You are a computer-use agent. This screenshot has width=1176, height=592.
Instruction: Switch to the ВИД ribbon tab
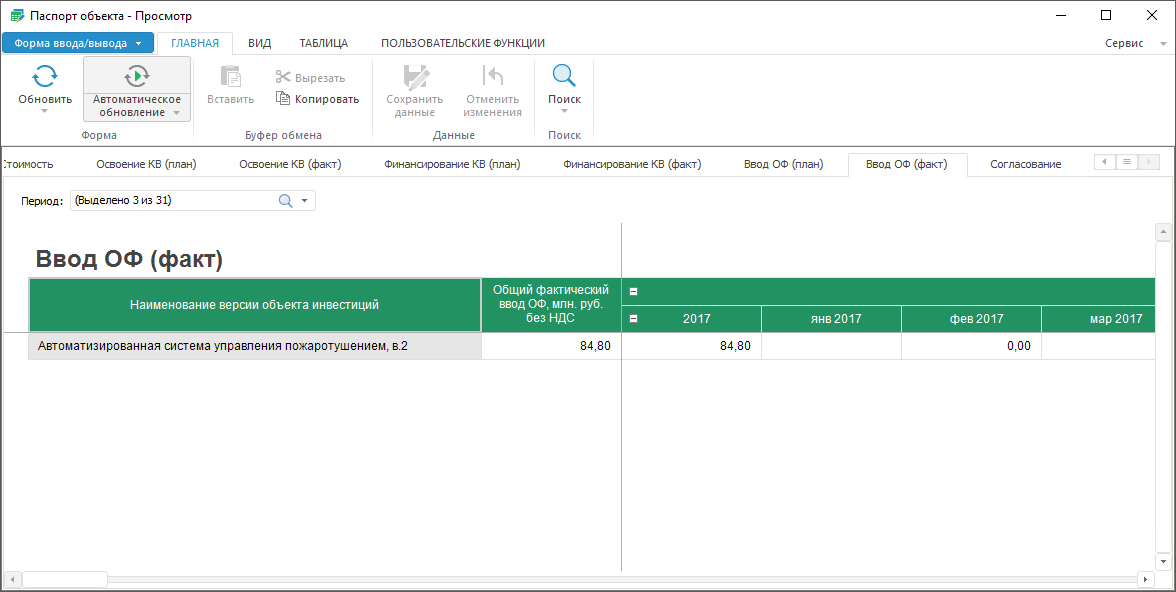(x=259, y=43)
